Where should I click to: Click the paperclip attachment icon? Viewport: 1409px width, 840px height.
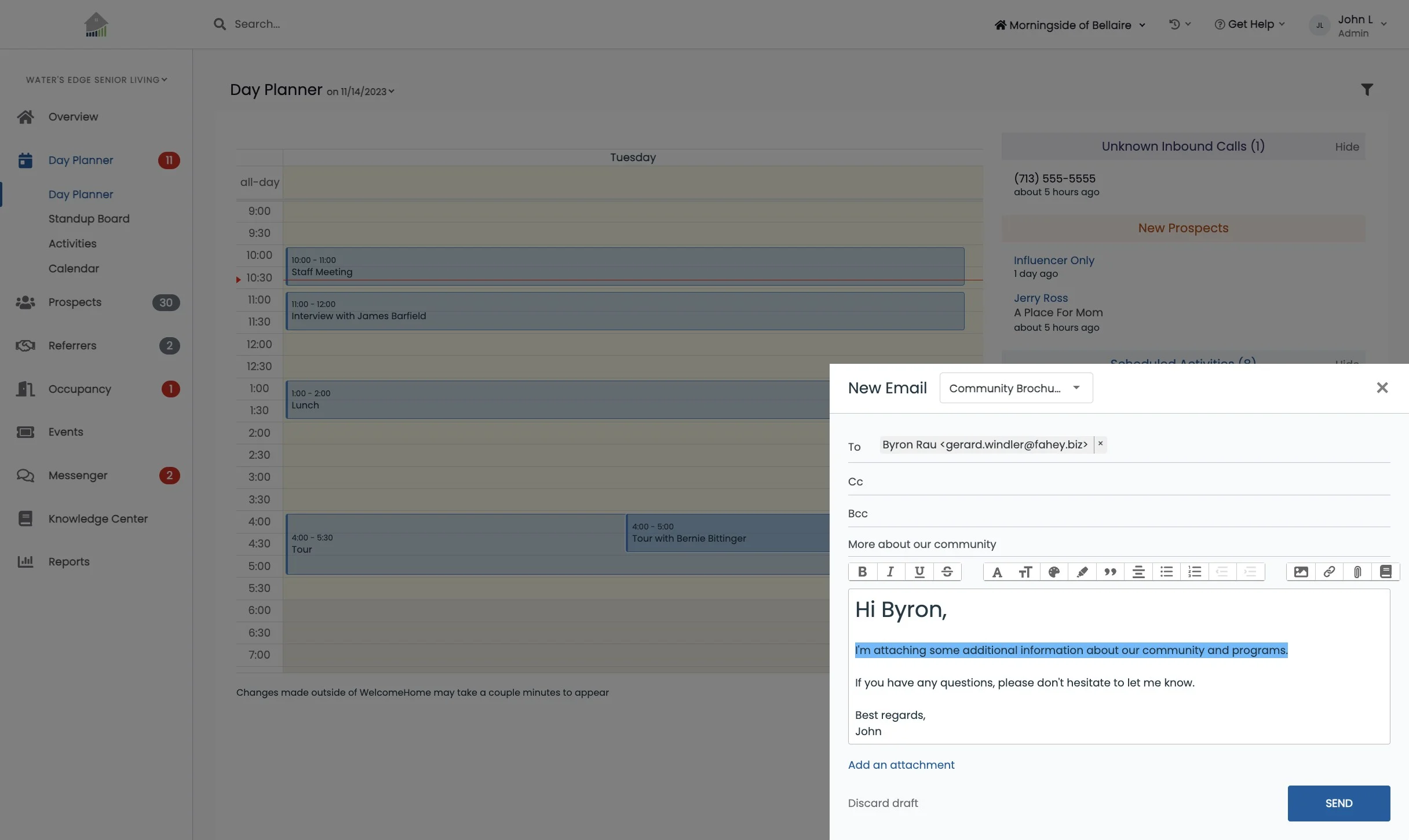coord(1357,572)
